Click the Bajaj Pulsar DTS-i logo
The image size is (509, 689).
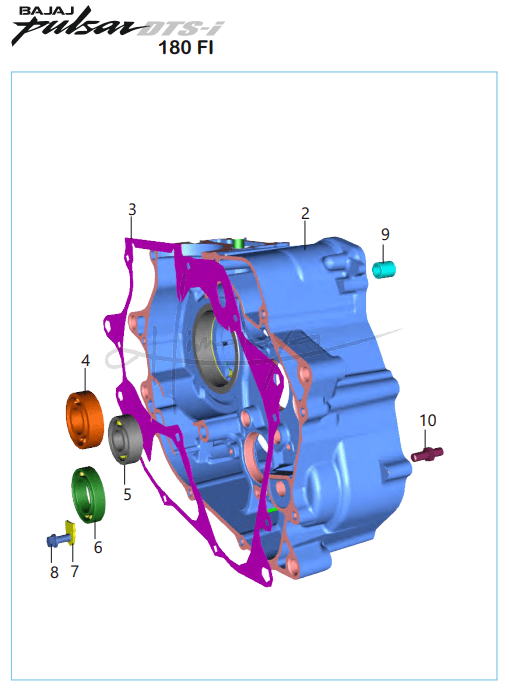(118, 25)
